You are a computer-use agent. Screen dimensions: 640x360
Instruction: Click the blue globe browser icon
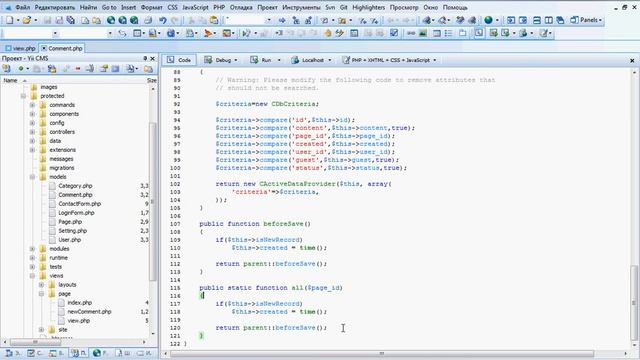(x=488, y=20)
